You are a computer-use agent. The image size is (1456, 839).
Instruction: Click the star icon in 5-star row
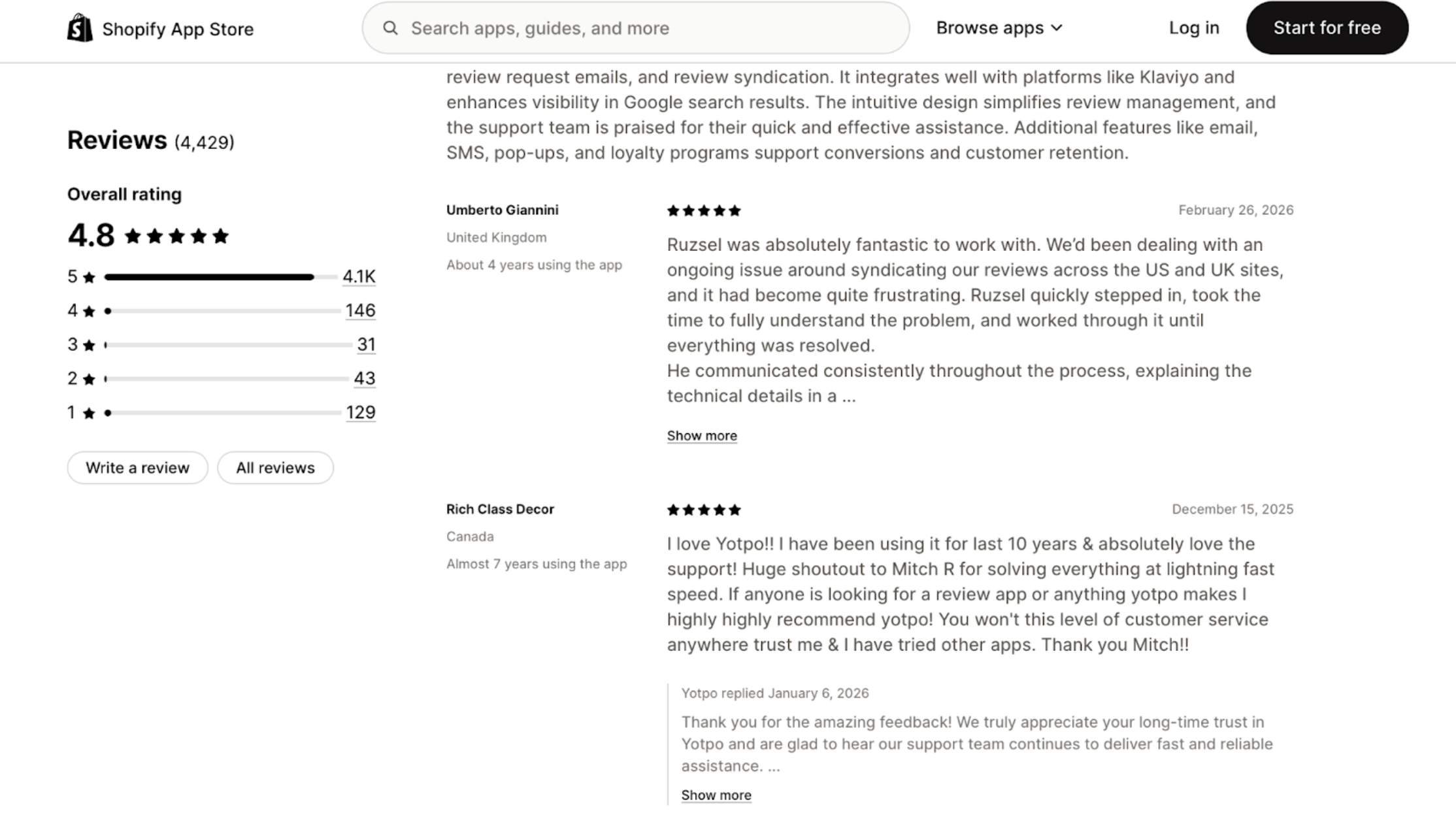90,277
